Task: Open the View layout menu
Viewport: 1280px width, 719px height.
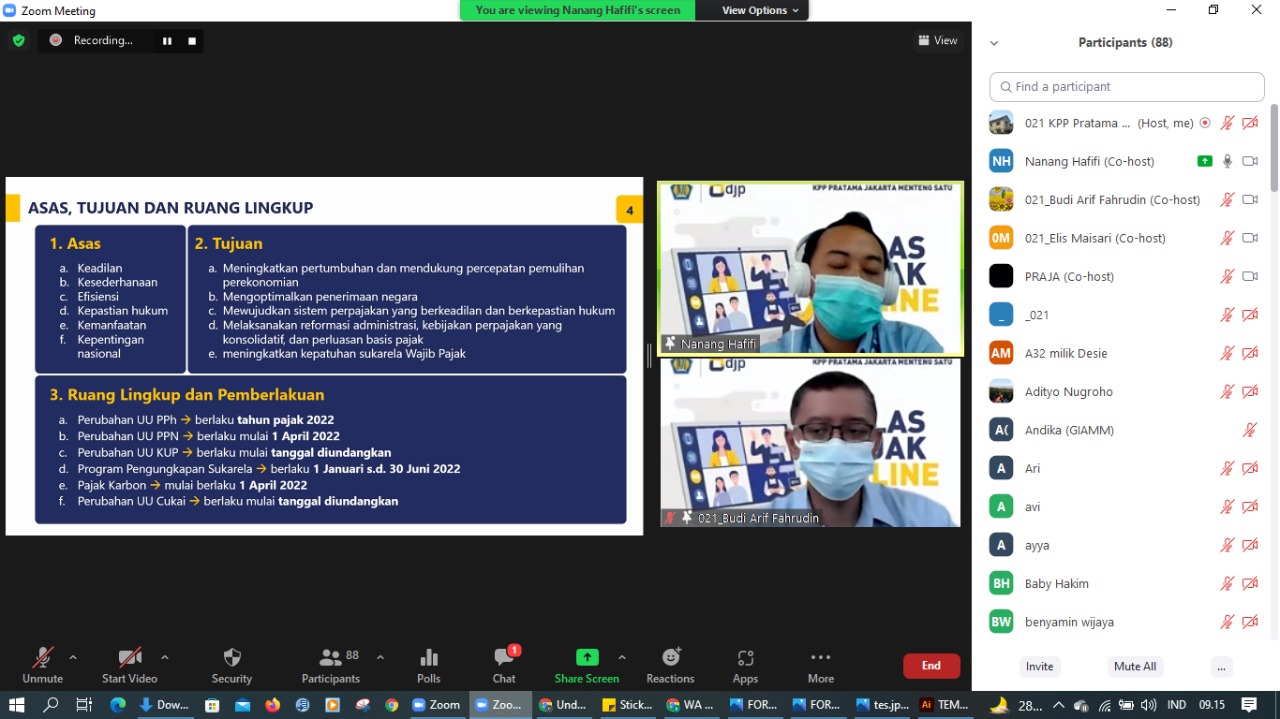Action: pos(938,40)
